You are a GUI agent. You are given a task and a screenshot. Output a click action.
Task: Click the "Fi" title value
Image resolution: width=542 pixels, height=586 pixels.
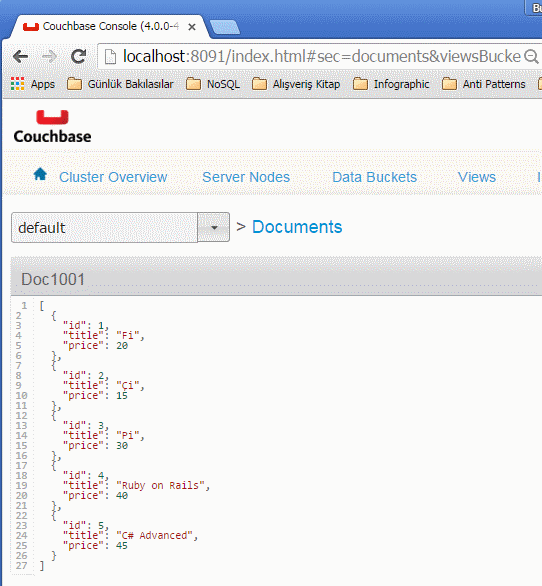(x=128, y=336)
